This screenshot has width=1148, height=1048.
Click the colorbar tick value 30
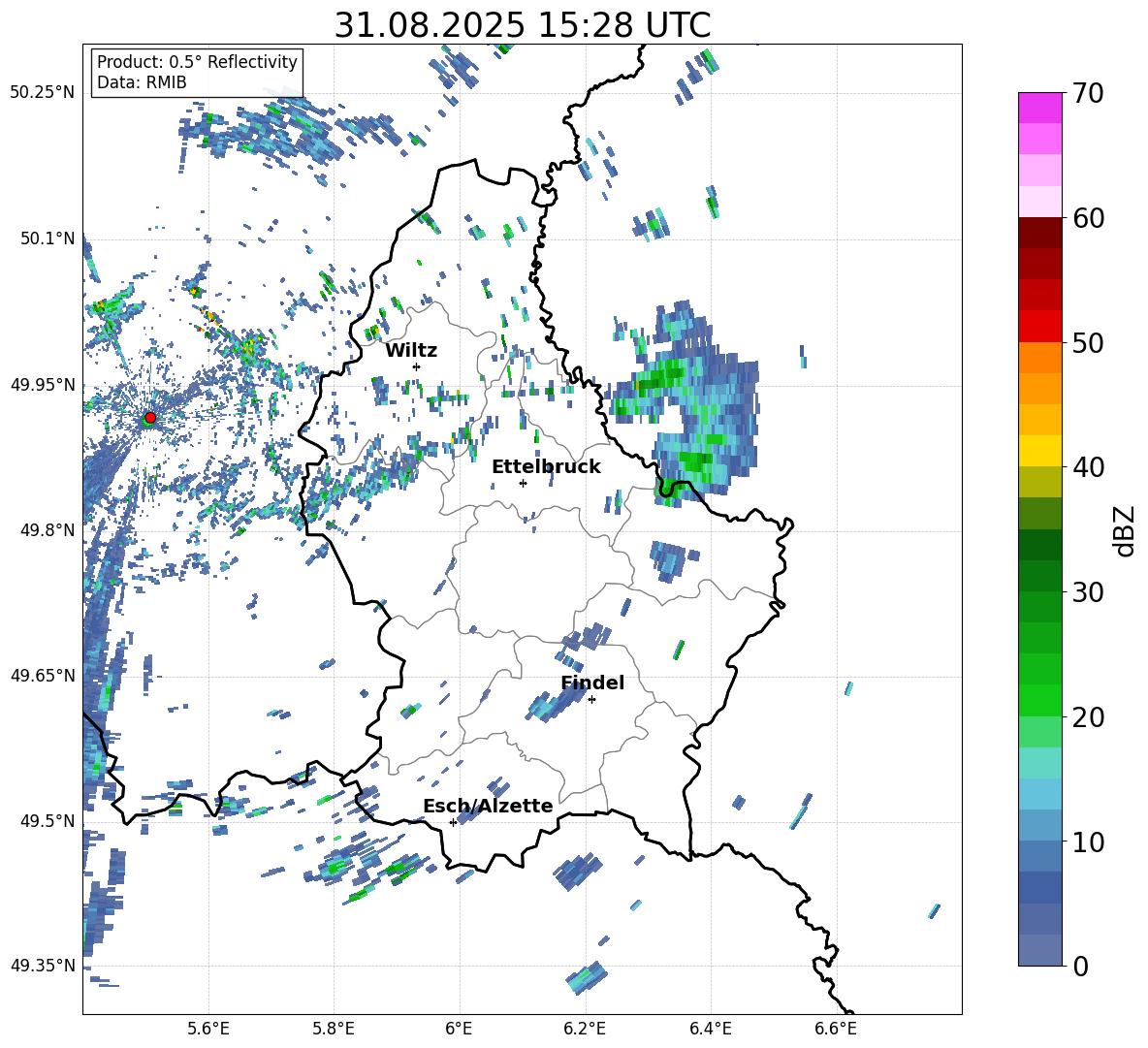click(1087, 592)
